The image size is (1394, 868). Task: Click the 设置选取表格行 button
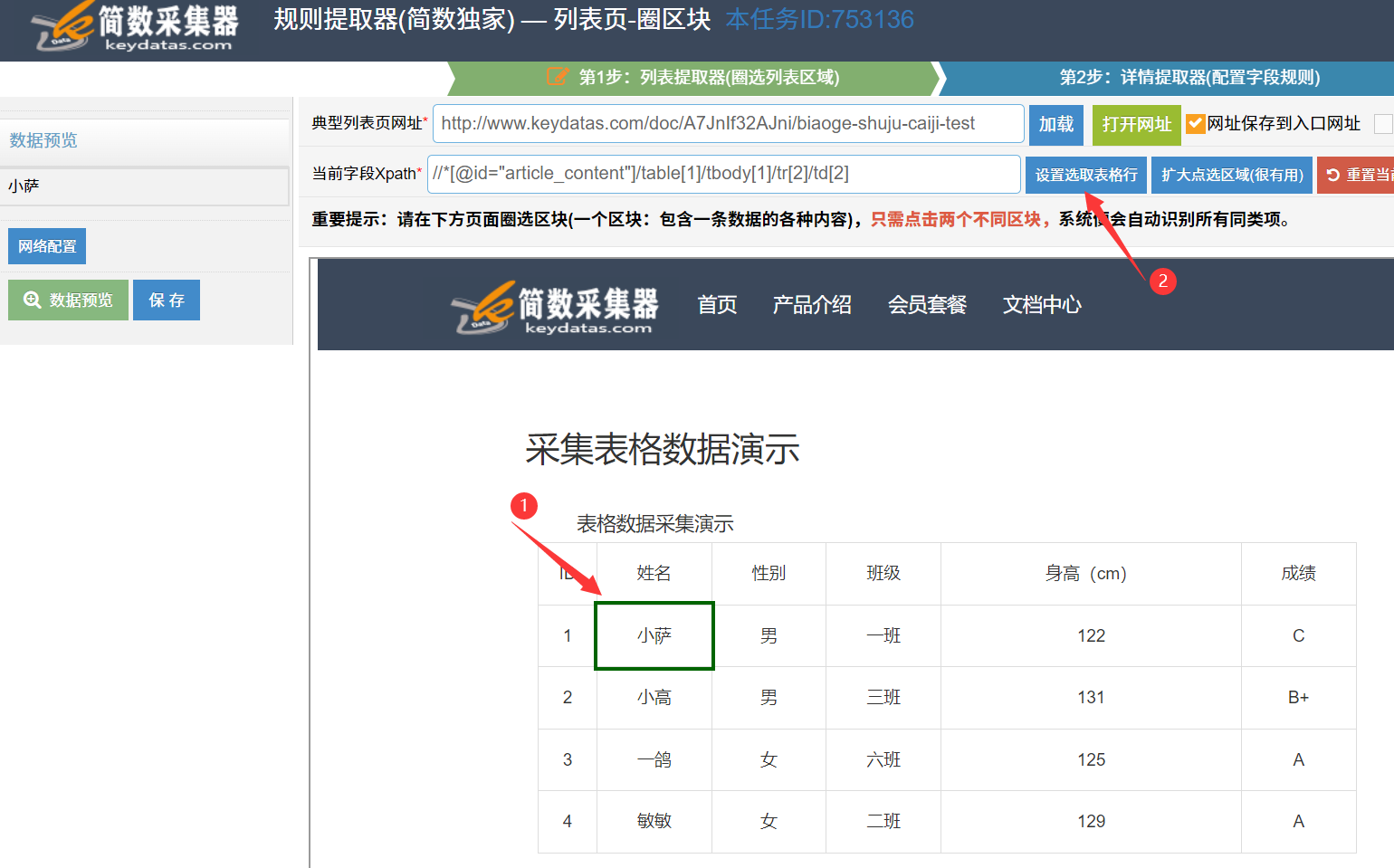[x=1085, y=174]
